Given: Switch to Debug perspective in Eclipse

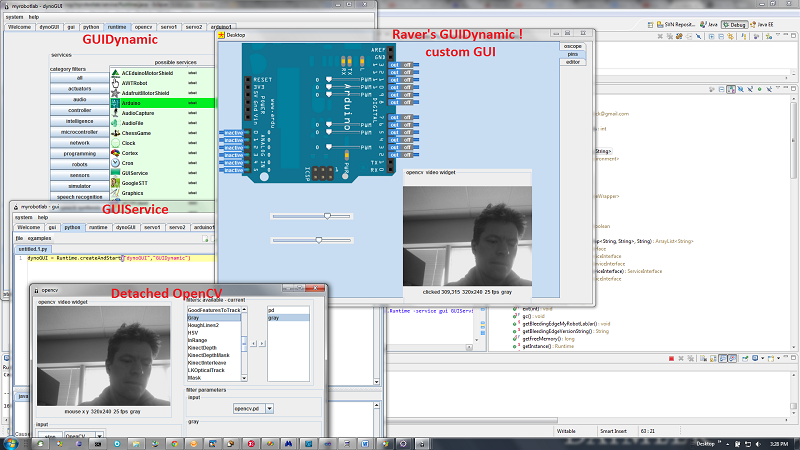Looking at the screenshot, I should 735,24.
